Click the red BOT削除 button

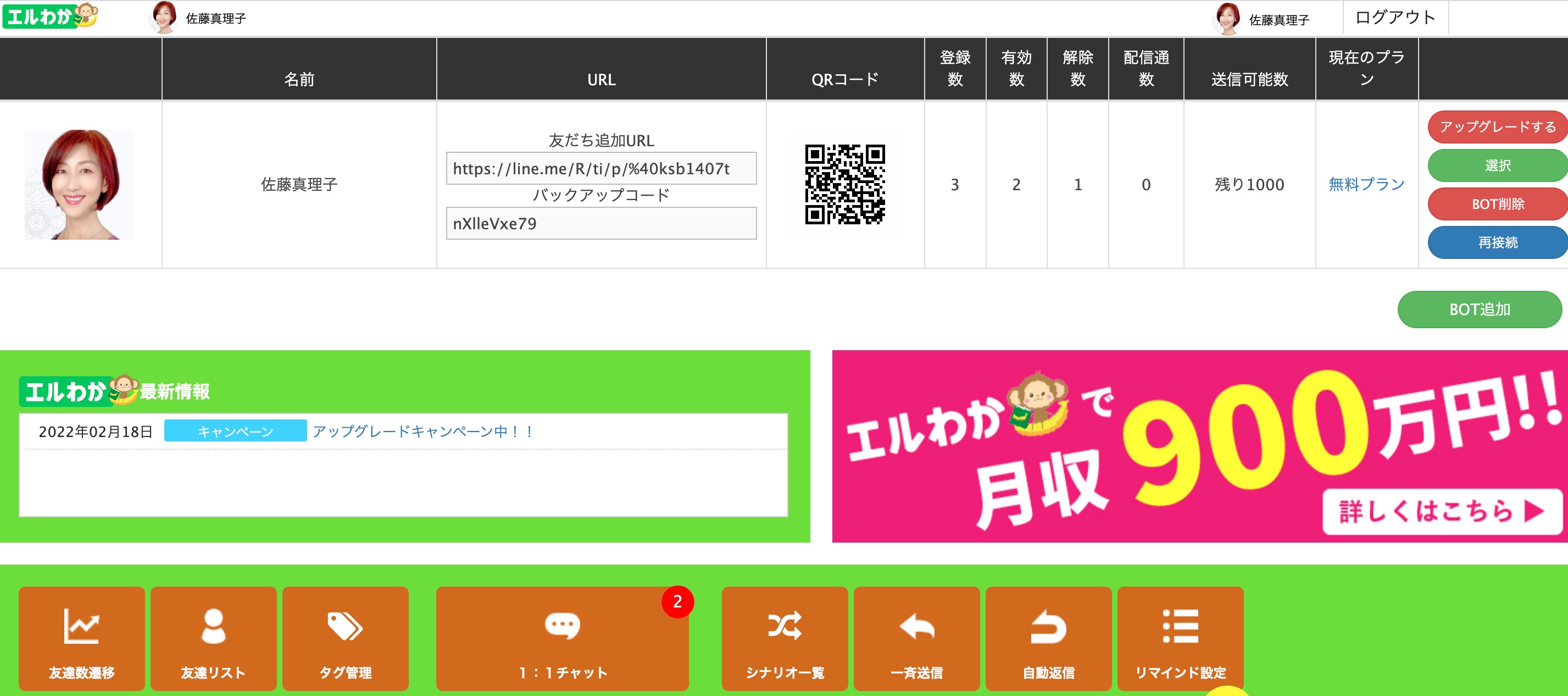[1497, 204]
